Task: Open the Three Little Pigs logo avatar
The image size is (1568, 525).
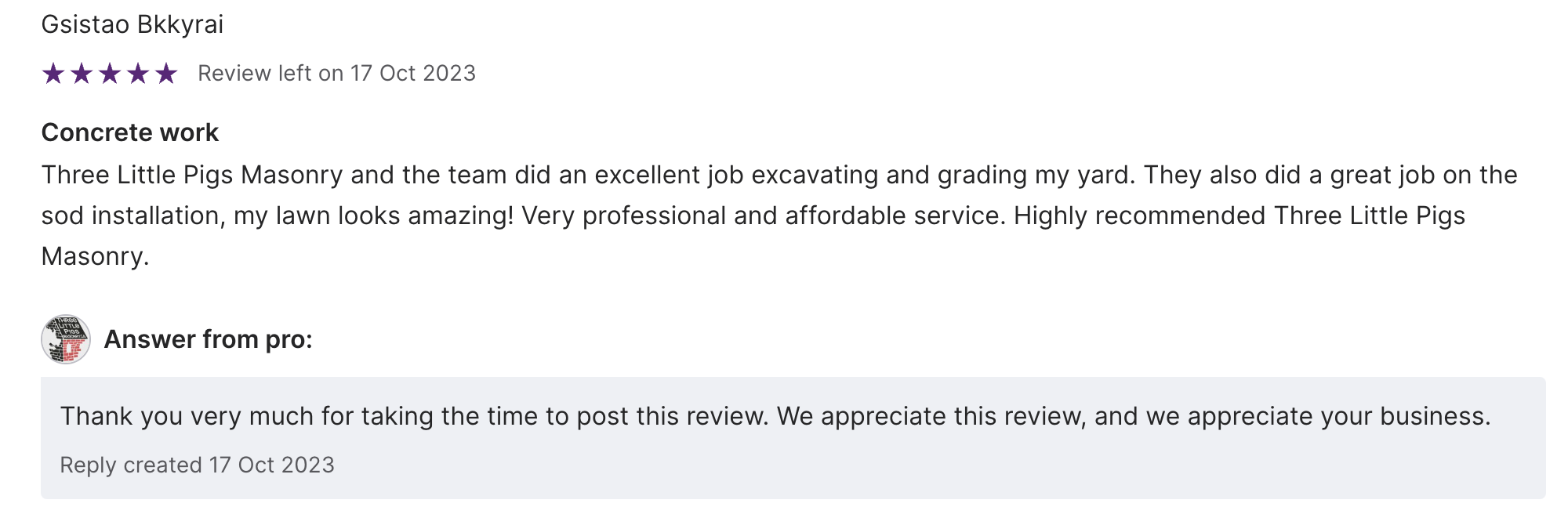Action: pyautogui.click(x=66, y=339)
